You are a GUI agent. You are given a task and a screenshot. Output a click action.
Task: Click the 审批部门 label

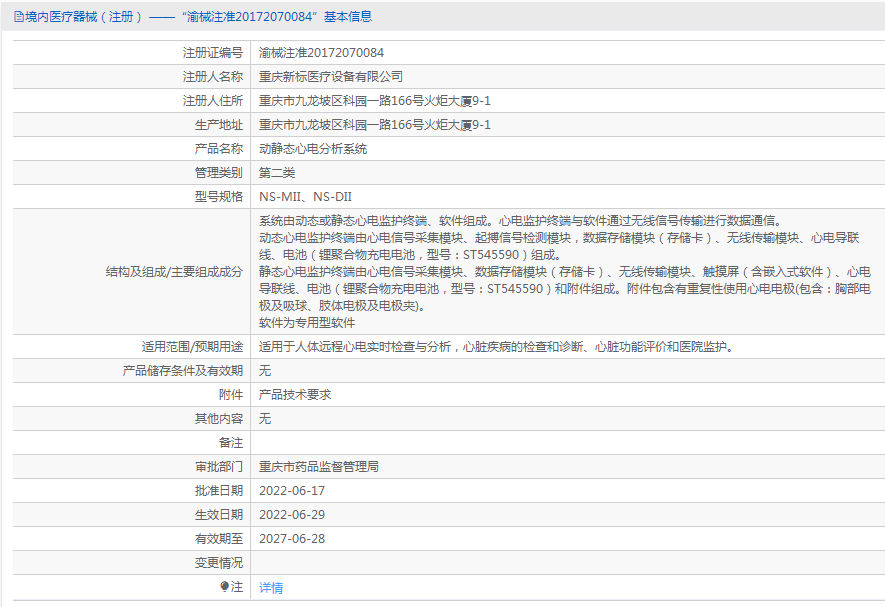tap(219, 466)
